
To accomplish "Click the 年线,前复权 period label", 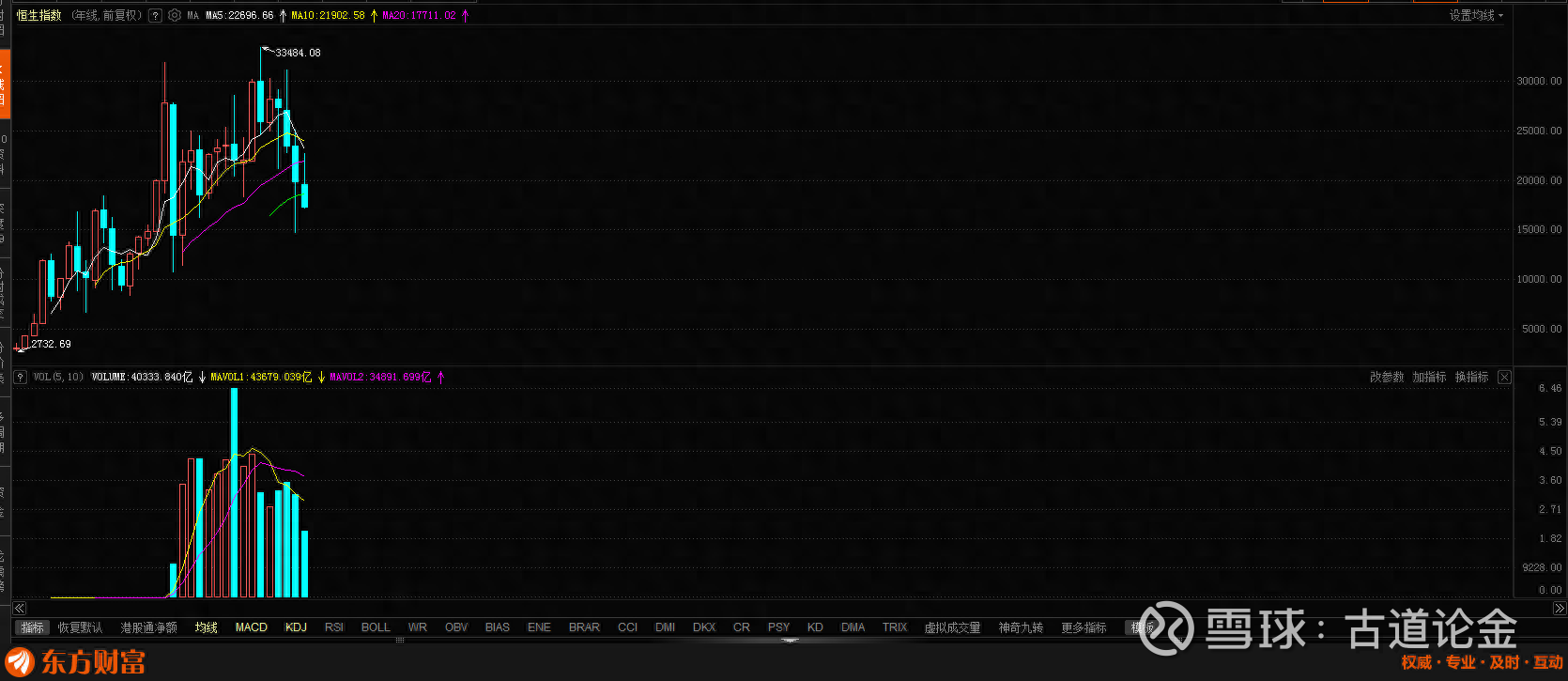I will pos(106,16).
